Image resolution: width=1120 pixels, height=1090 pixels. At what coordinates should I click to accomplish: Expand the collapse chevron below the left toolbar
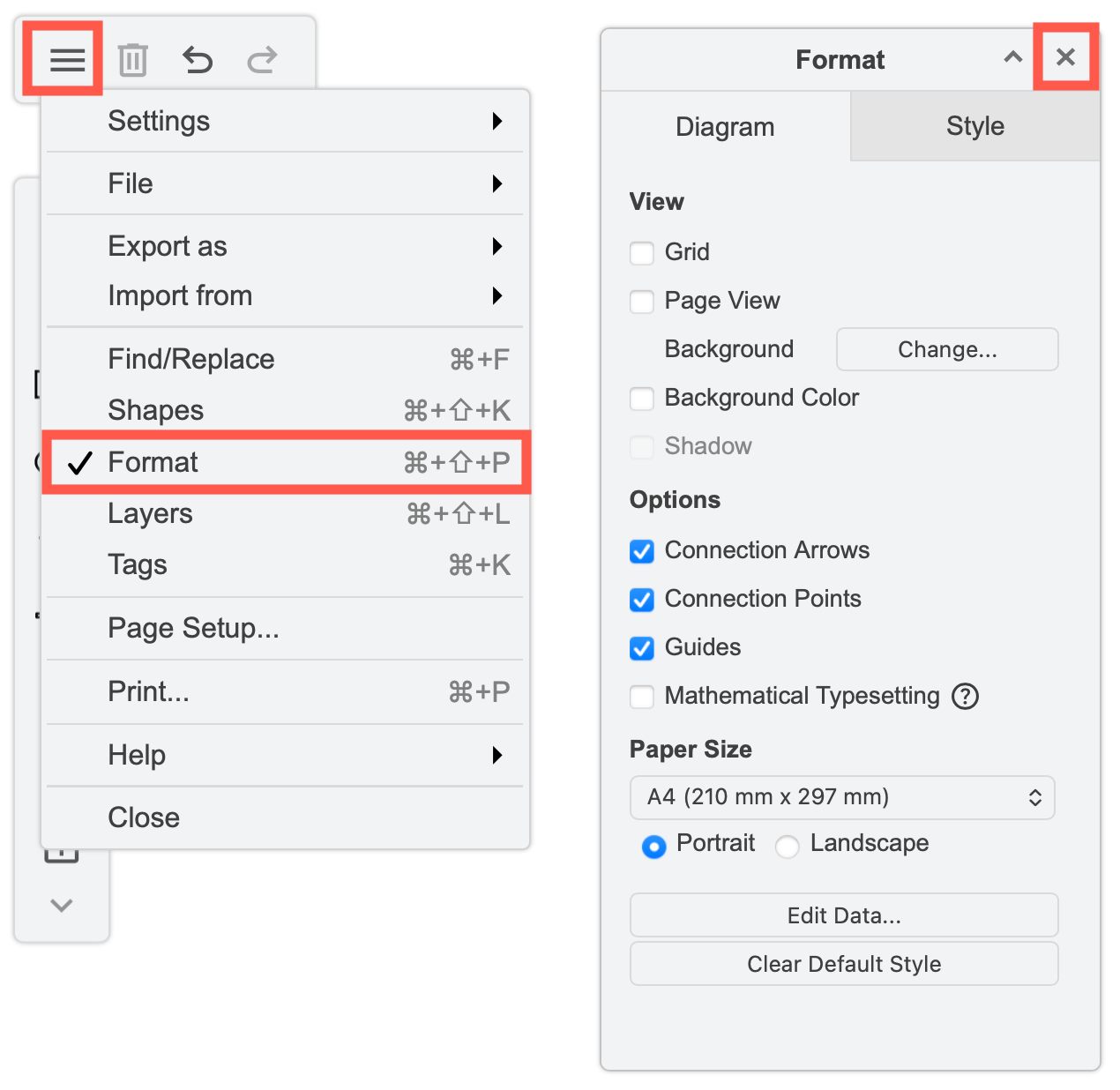tap(61, 905)
